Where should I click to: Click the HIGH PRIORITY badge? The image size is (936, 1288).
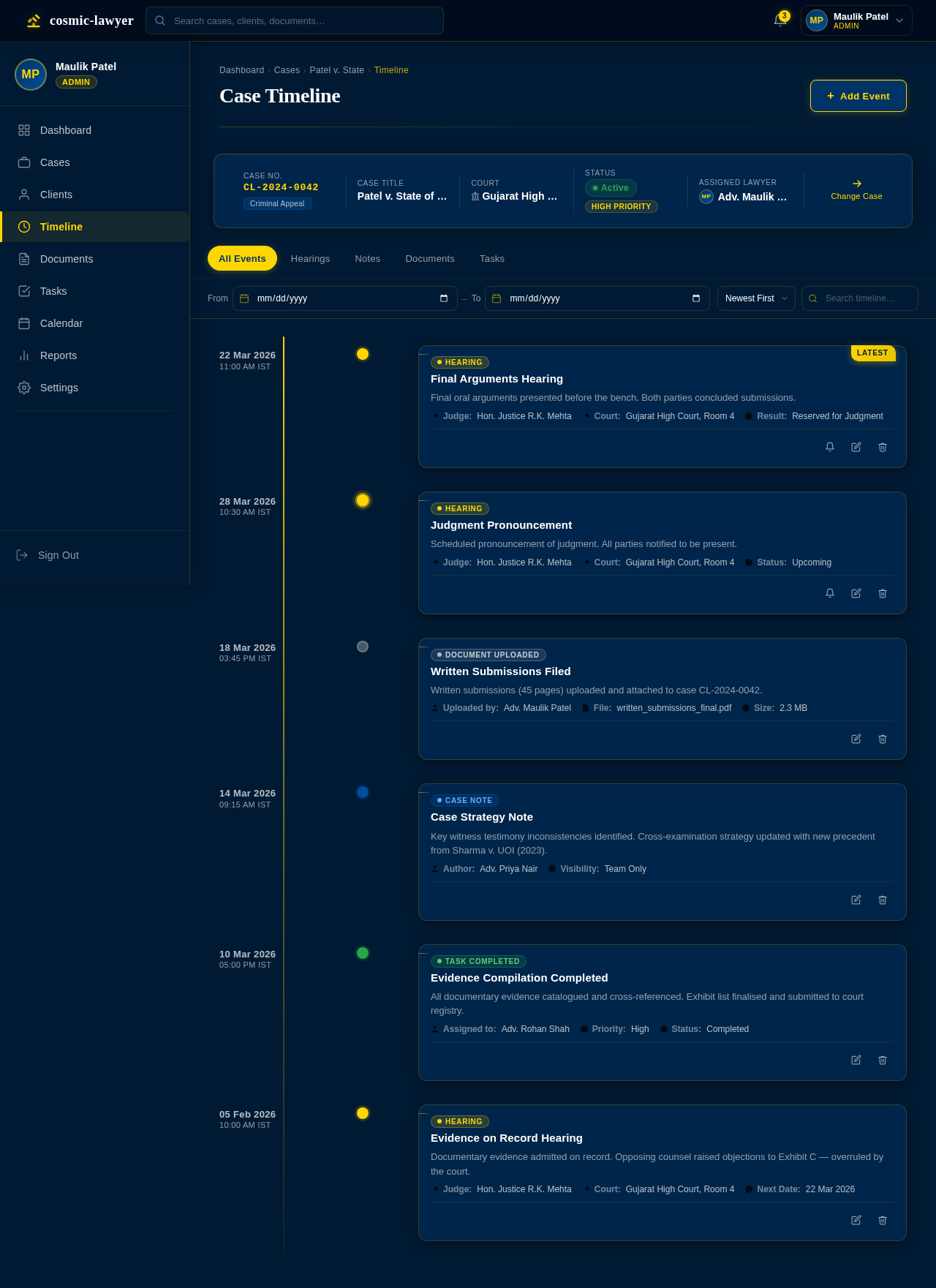point(621,206)
